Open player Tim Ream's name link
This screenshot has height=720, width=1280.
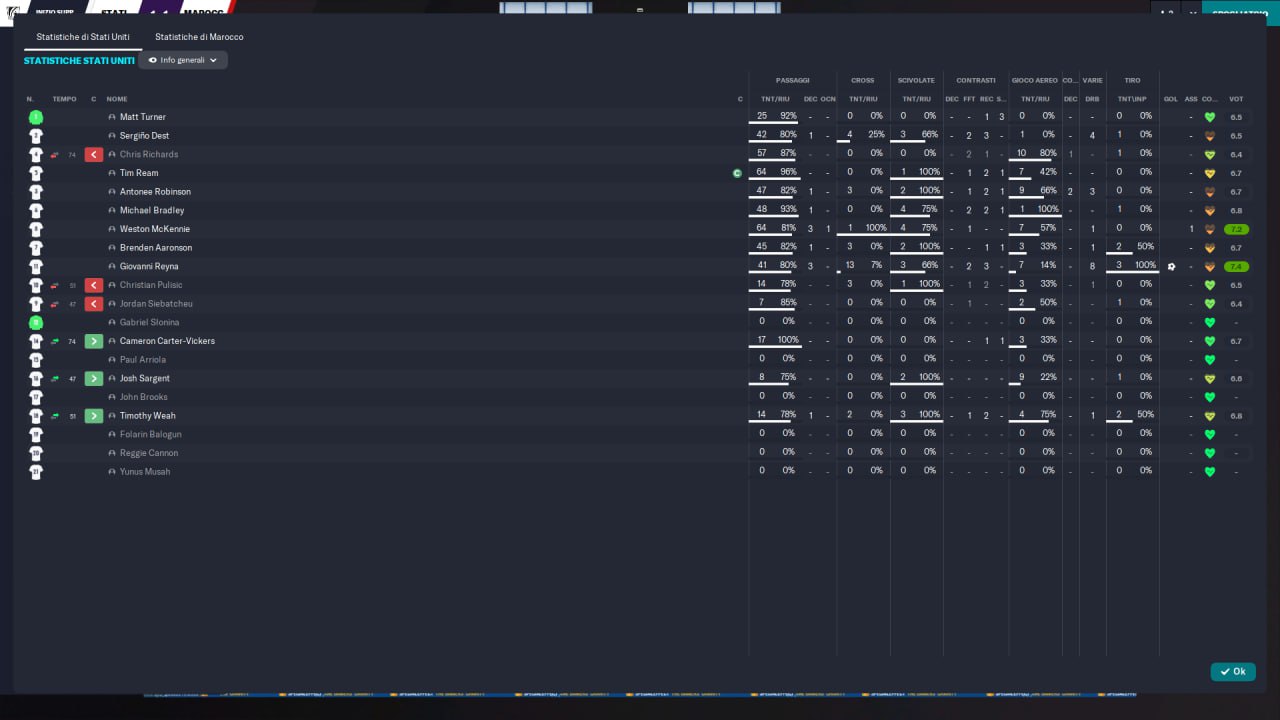tap(139, 173)
